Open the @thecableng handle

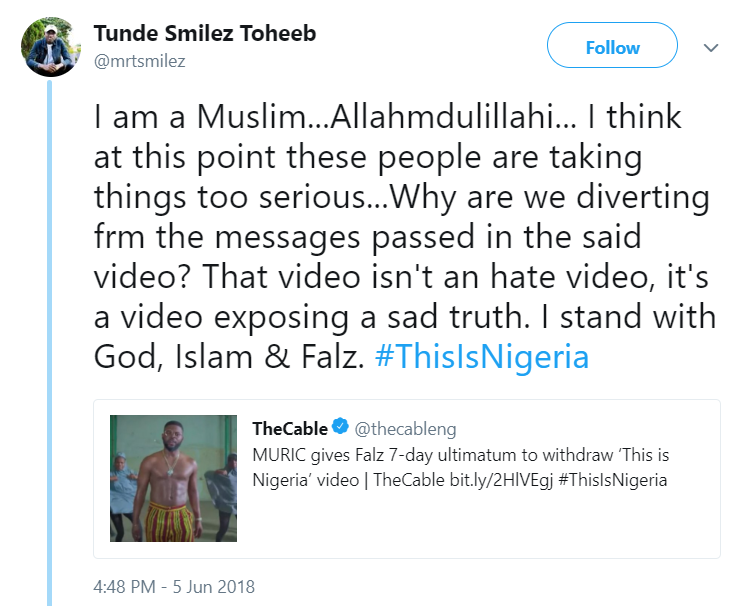click(406, 429)
